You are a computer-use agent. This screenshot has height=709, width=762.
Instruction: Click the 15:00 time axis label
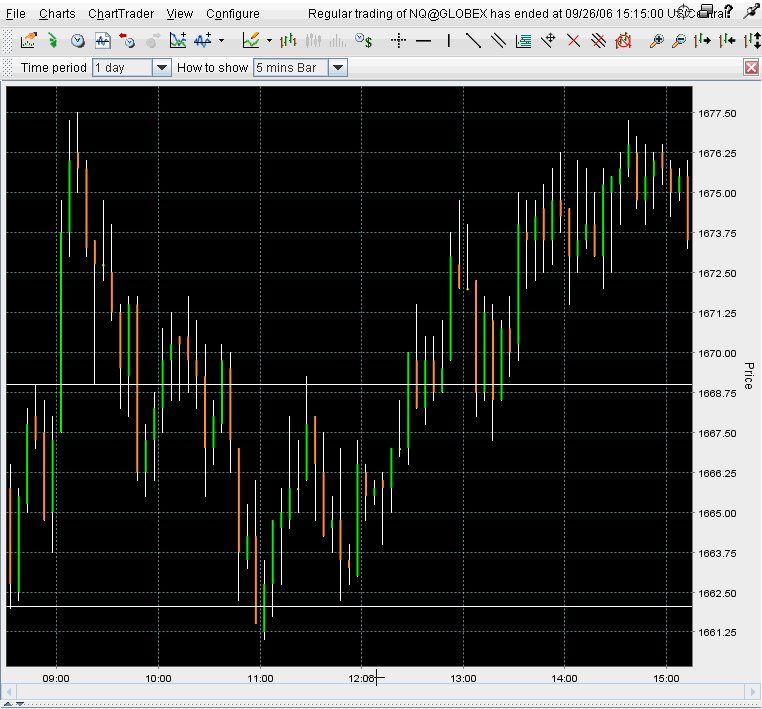(x=666, y=678)
